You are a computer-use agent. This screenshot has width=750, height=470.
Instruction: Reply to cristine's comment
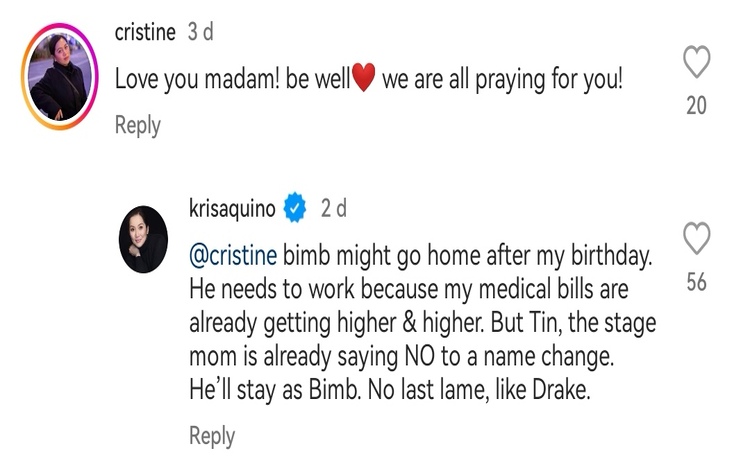click(137, 125)
